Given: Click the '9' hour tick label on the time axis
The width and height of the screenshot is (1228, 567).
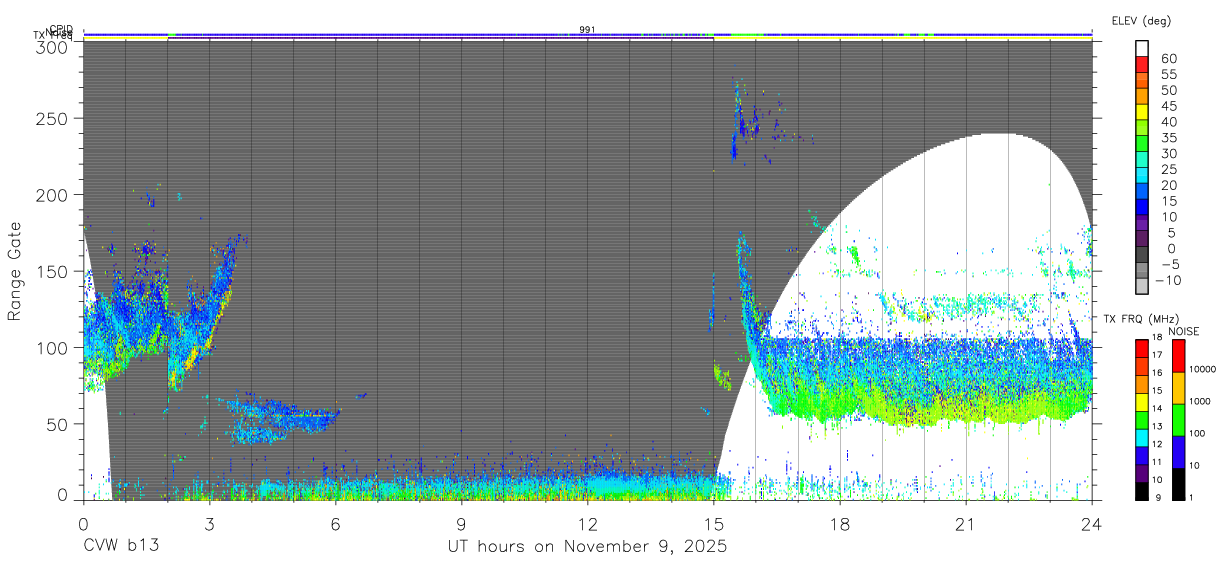Looking at the screenshot, I should (461, 523).
